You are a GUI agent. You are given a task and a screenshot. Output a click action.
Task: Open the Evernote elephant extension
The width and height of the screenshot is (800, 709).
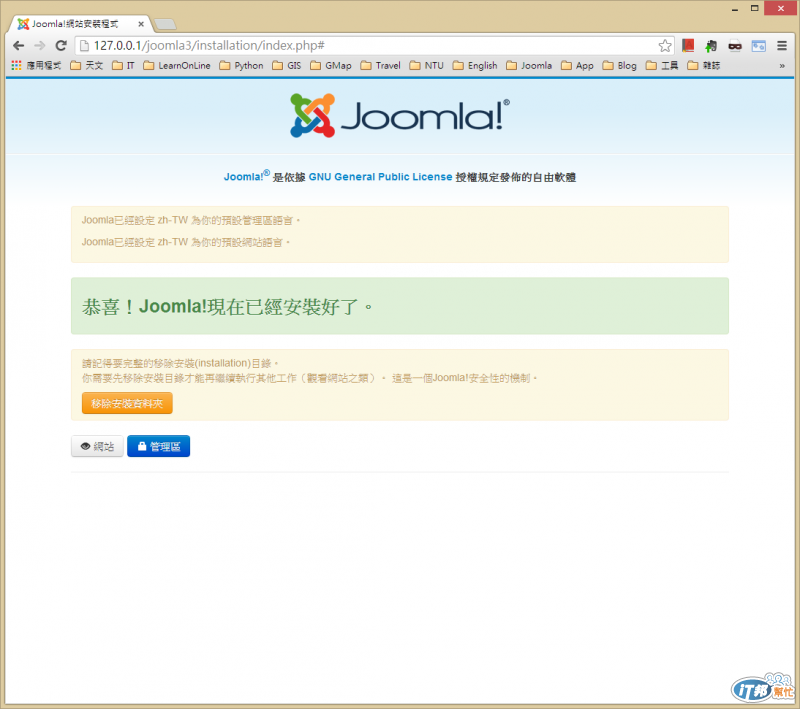[x=711, y=46]
